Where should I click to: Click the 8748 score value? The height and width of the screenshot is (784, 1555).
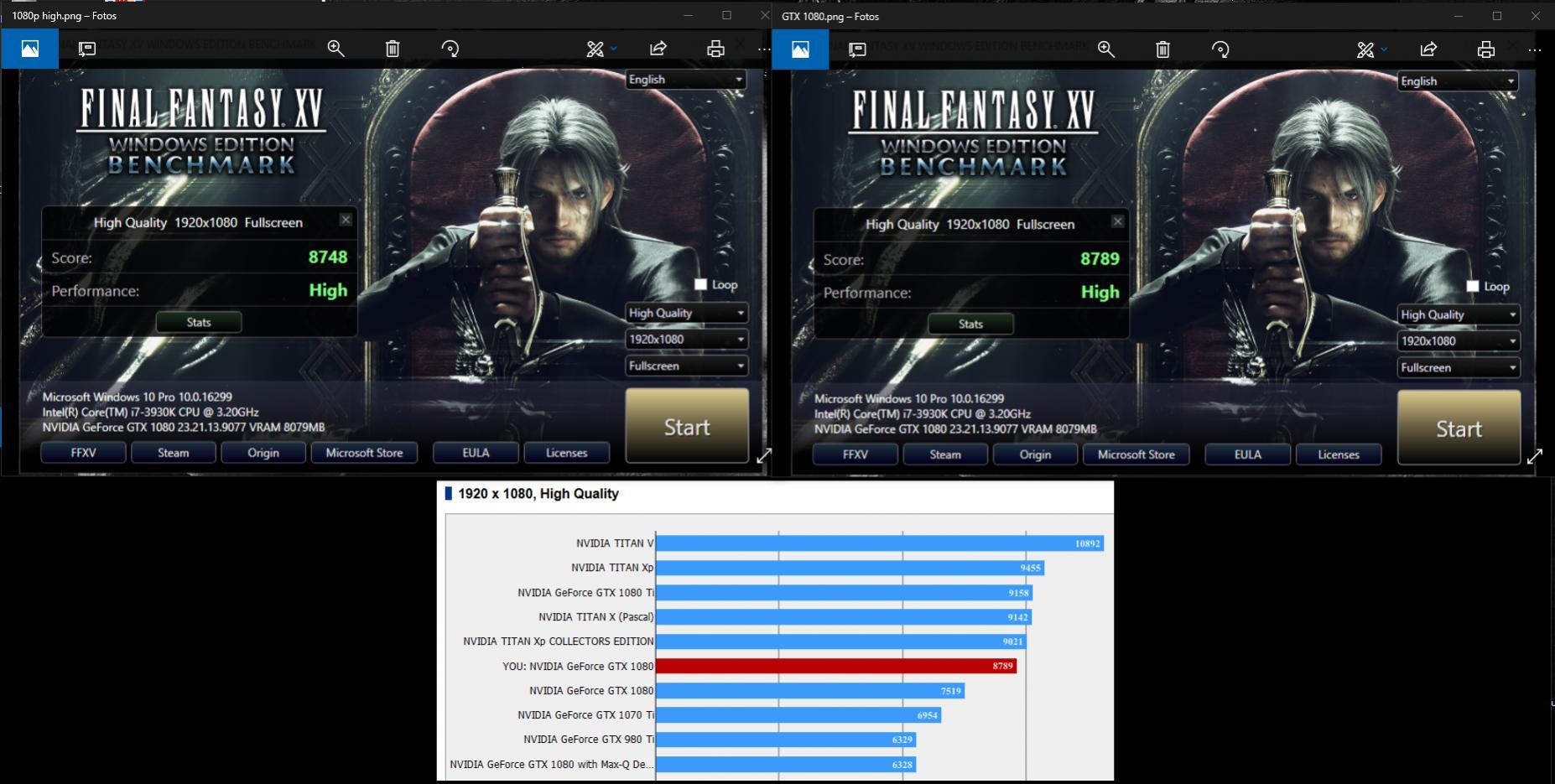click(328, 257)
